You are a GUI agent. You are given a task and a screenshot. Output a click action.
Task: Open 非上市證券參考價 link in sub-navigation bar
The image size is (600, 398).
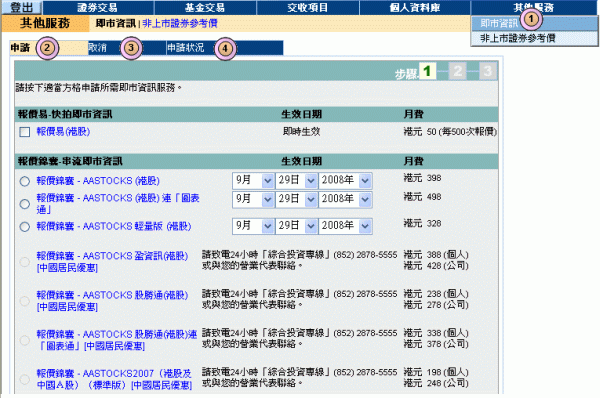pos(180,23)
